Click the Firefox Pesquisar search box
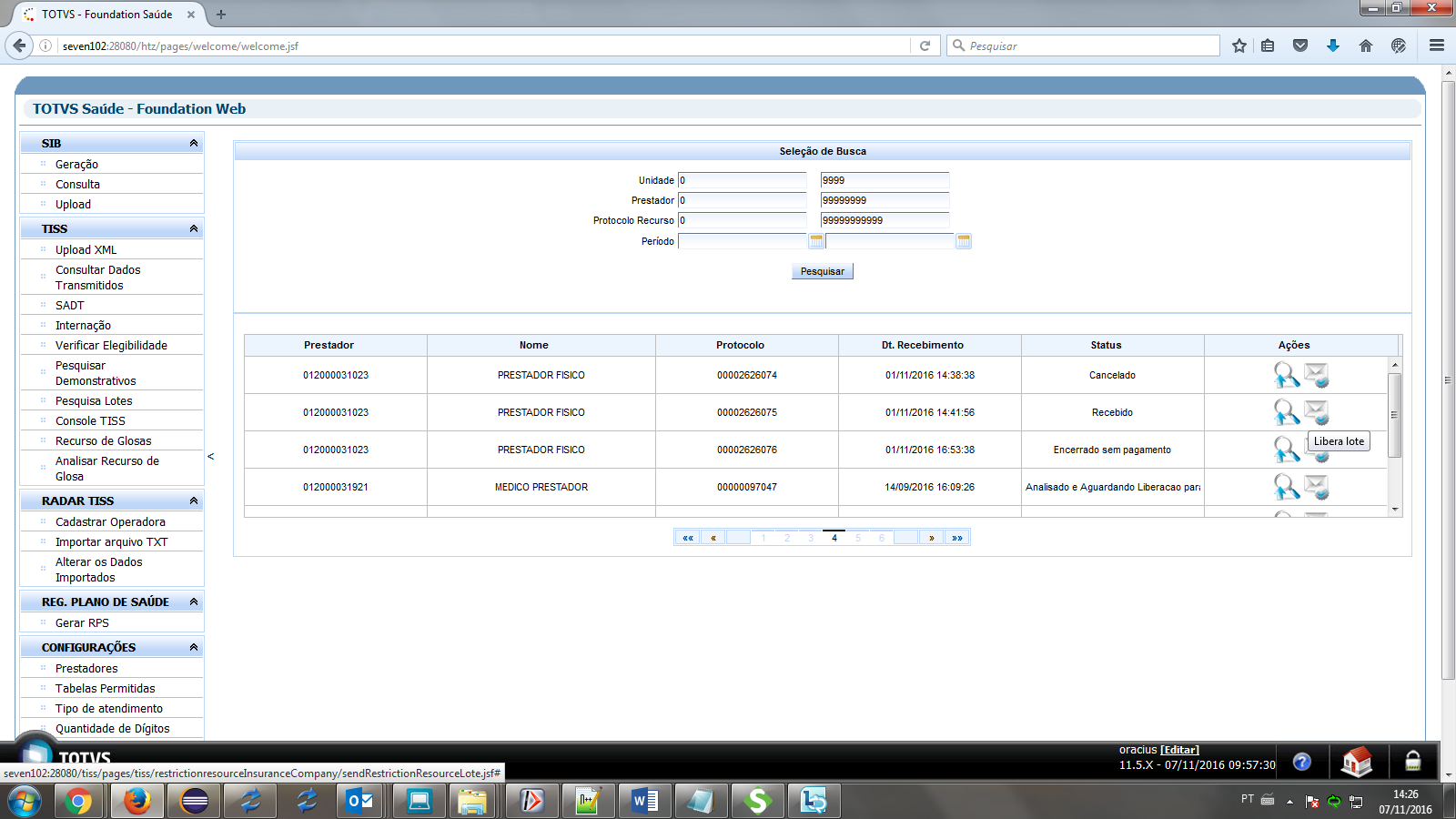 [x=1083, y=45]
